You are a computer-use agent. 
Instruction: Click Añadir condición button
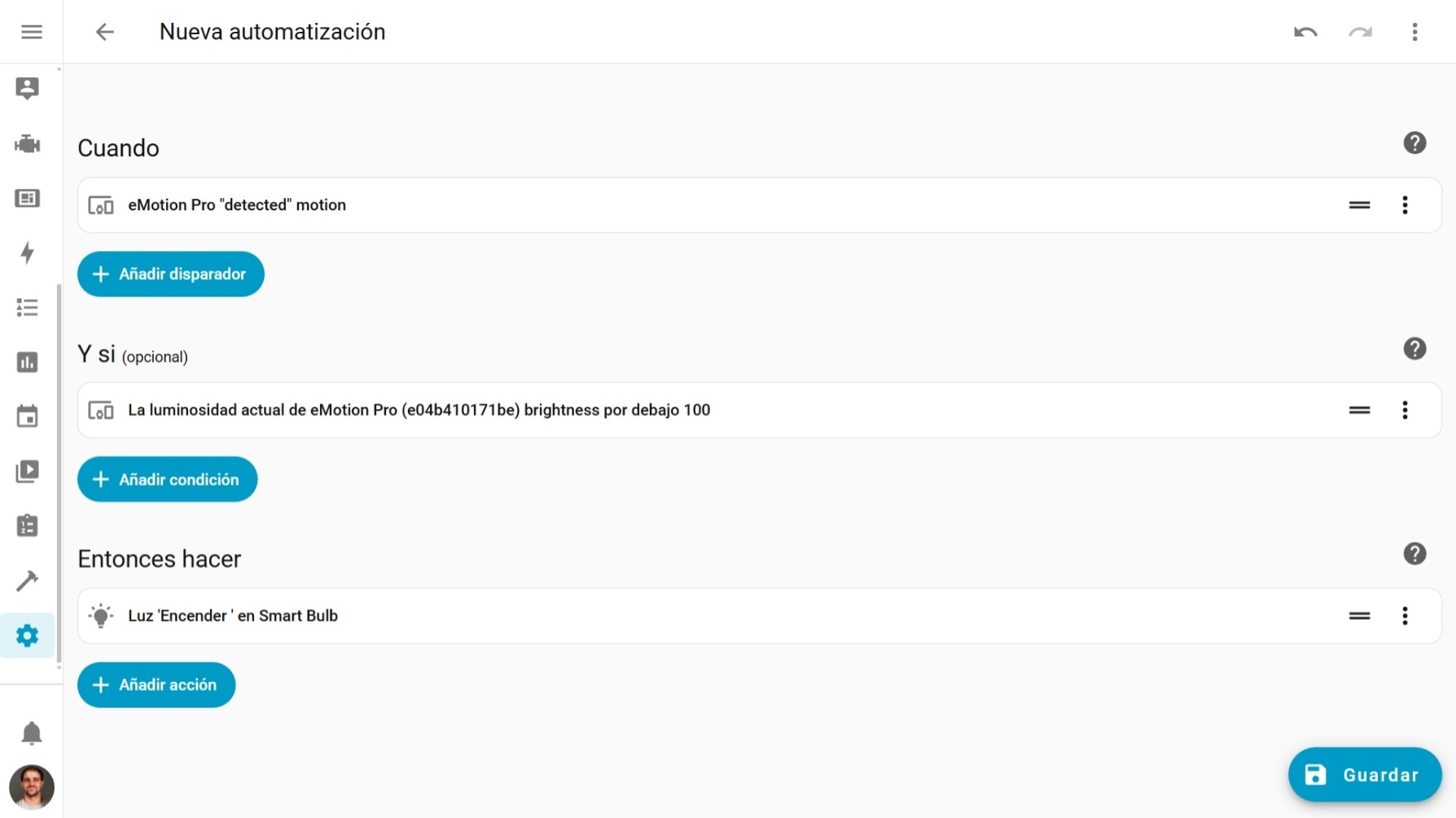click(x=168, y=480)
